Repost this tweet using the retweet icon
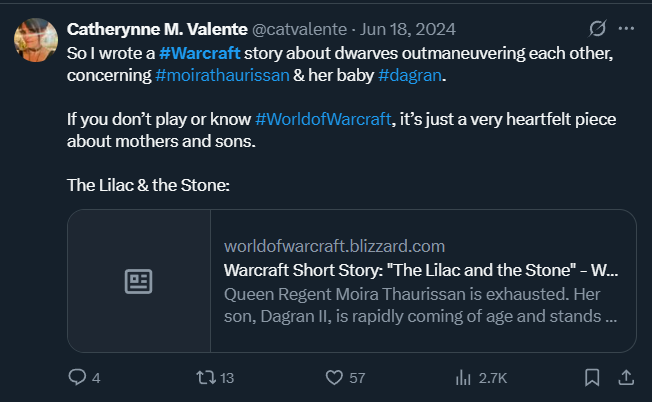 pos(203,377)
